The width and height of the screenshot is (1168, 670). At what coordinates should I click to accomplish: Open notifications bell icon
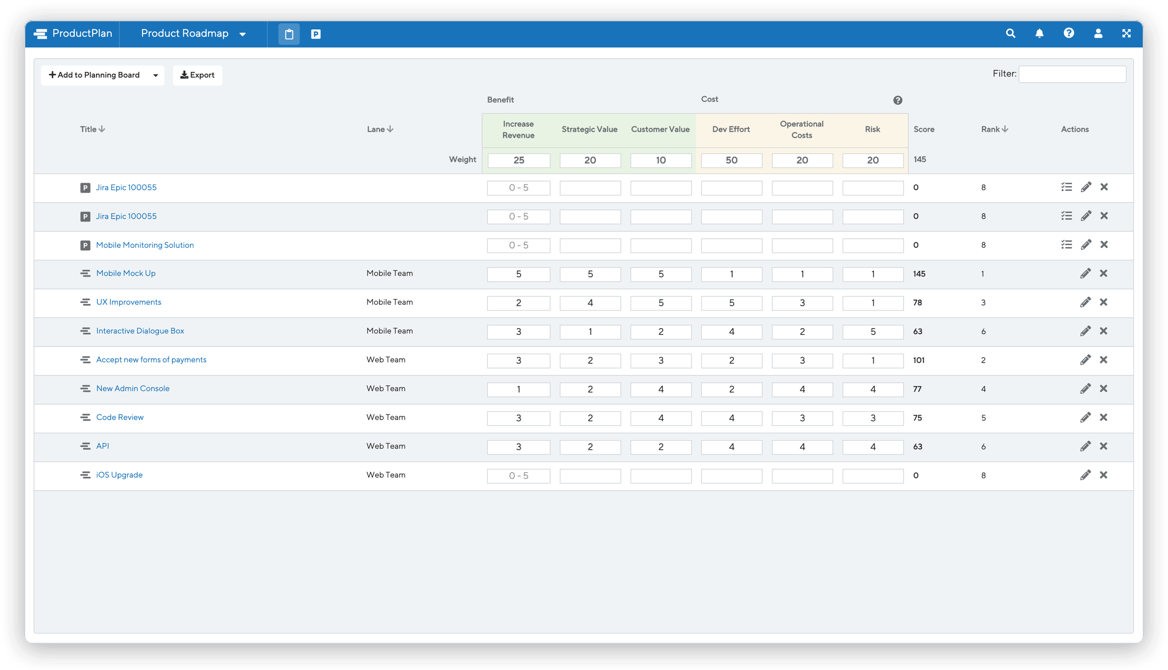click(1039, 34)
